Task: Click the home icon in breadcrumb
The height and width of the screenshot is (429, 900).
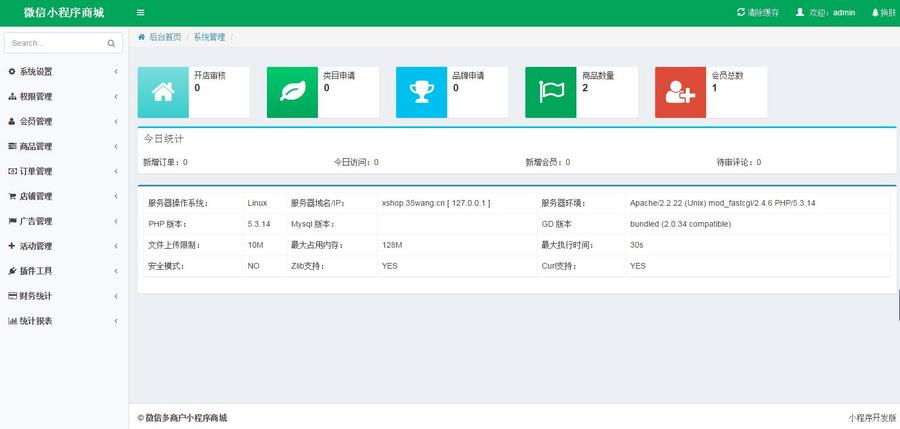Action: click(x=141, y=37)
